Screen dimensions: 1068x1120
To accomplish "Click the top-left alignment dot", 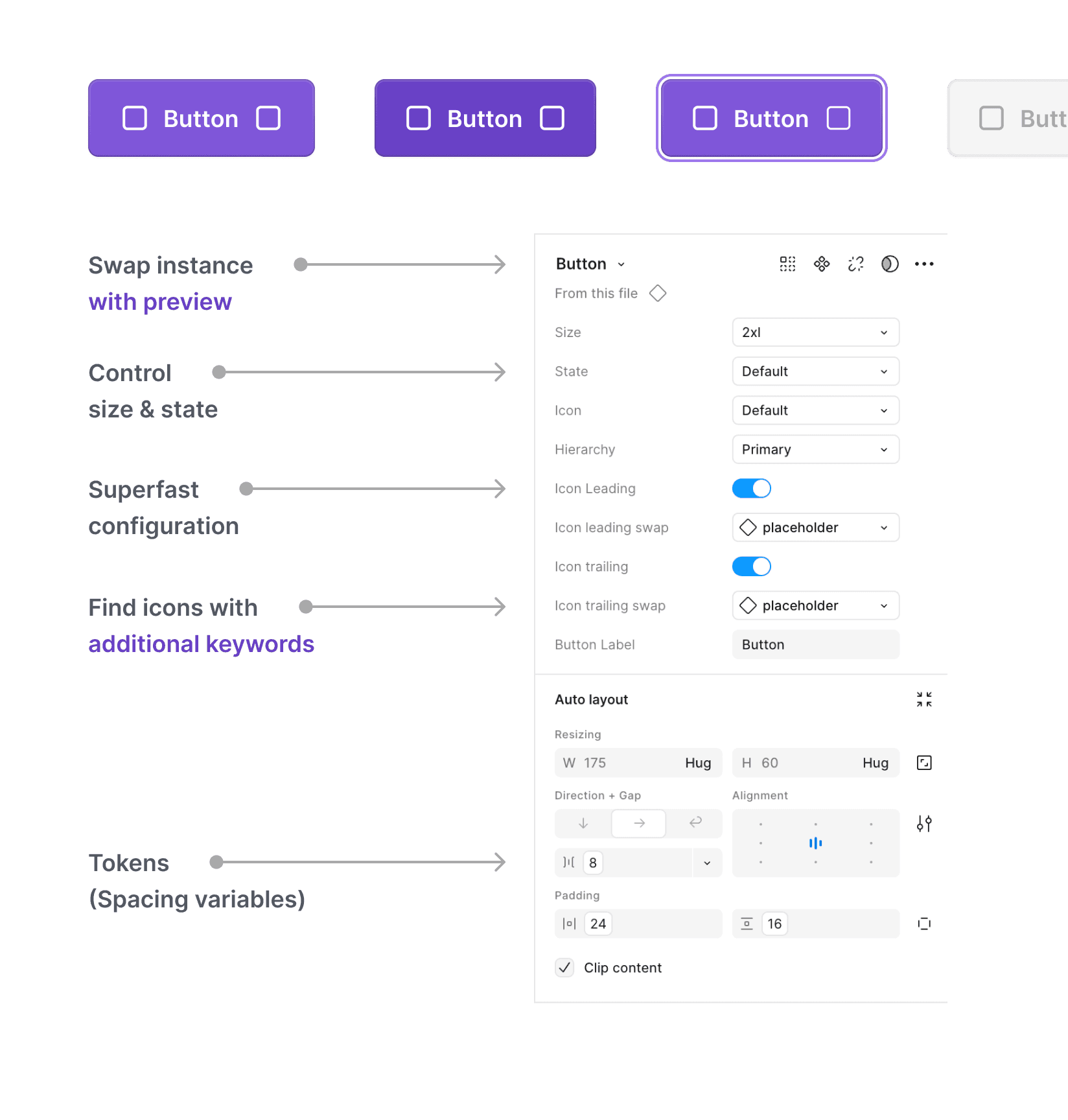I will (760, 824).
